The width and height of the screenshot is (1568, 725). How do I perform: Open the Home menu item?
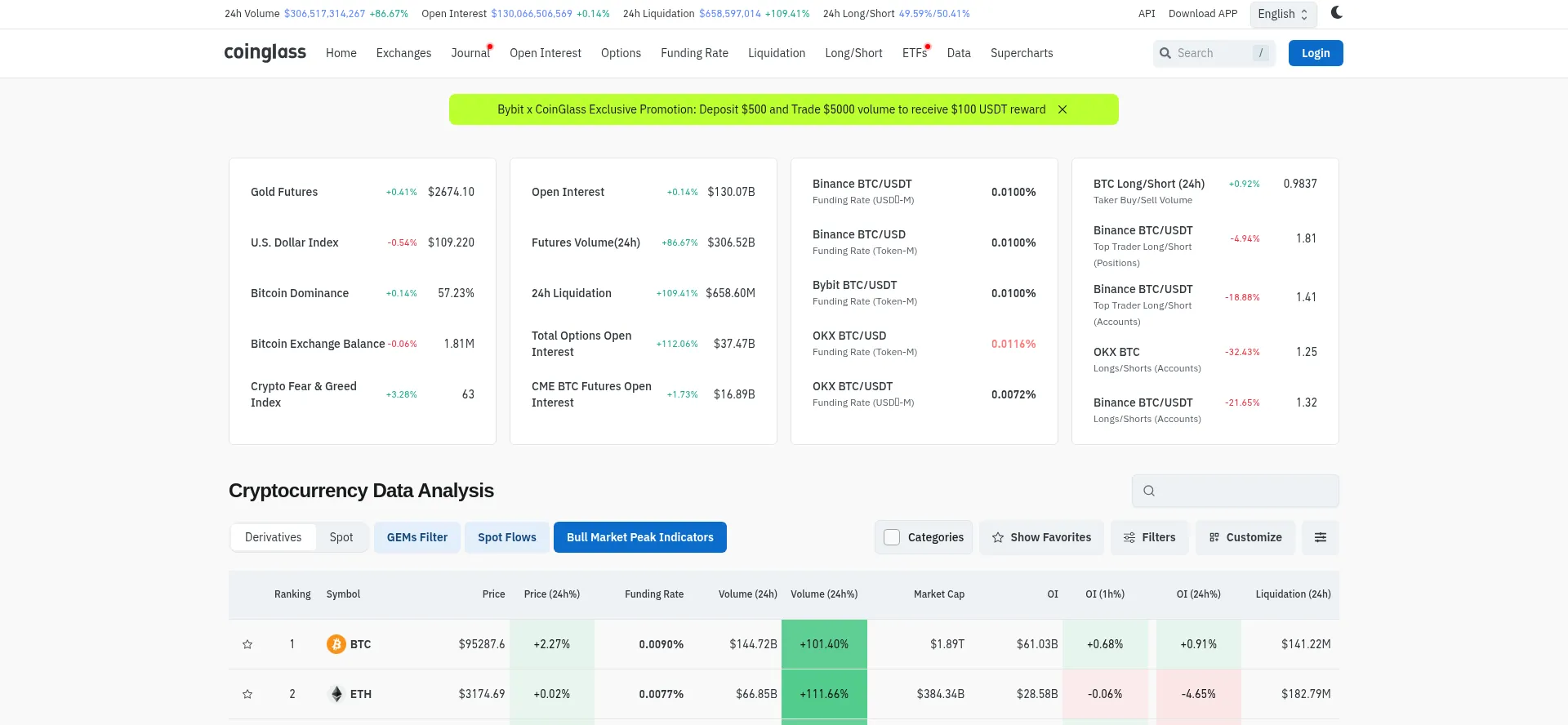(341, 53)
